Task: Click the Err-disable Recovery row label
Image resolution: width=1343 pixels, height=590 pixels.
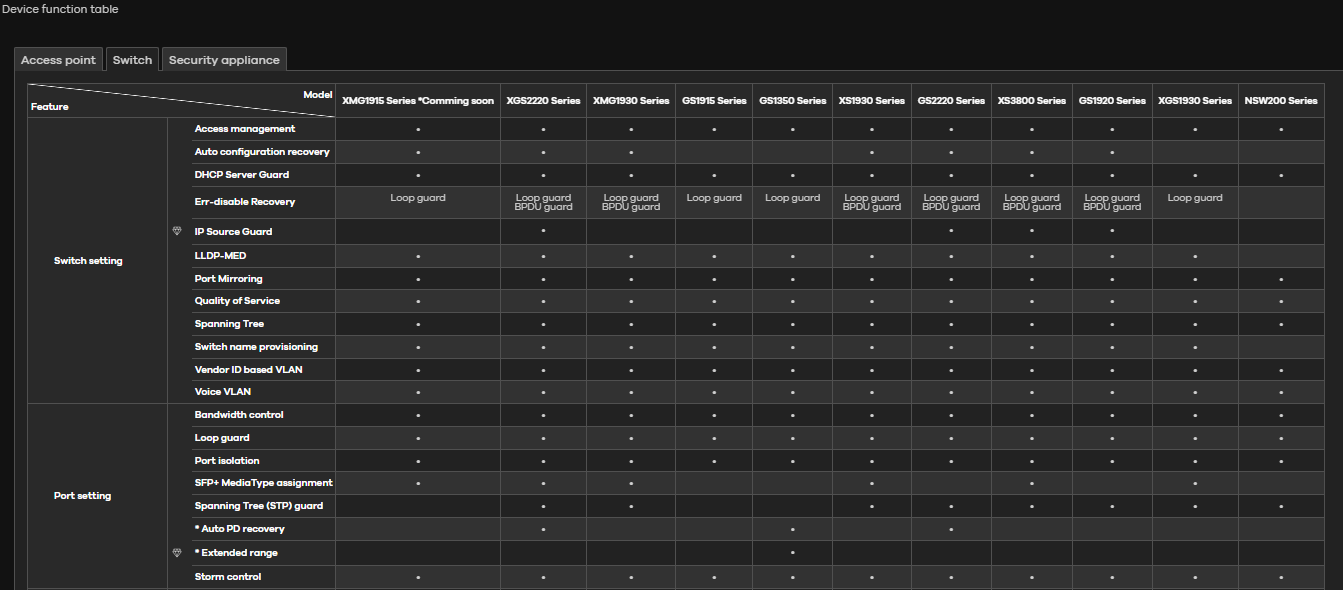Action: tap(244, 202)
